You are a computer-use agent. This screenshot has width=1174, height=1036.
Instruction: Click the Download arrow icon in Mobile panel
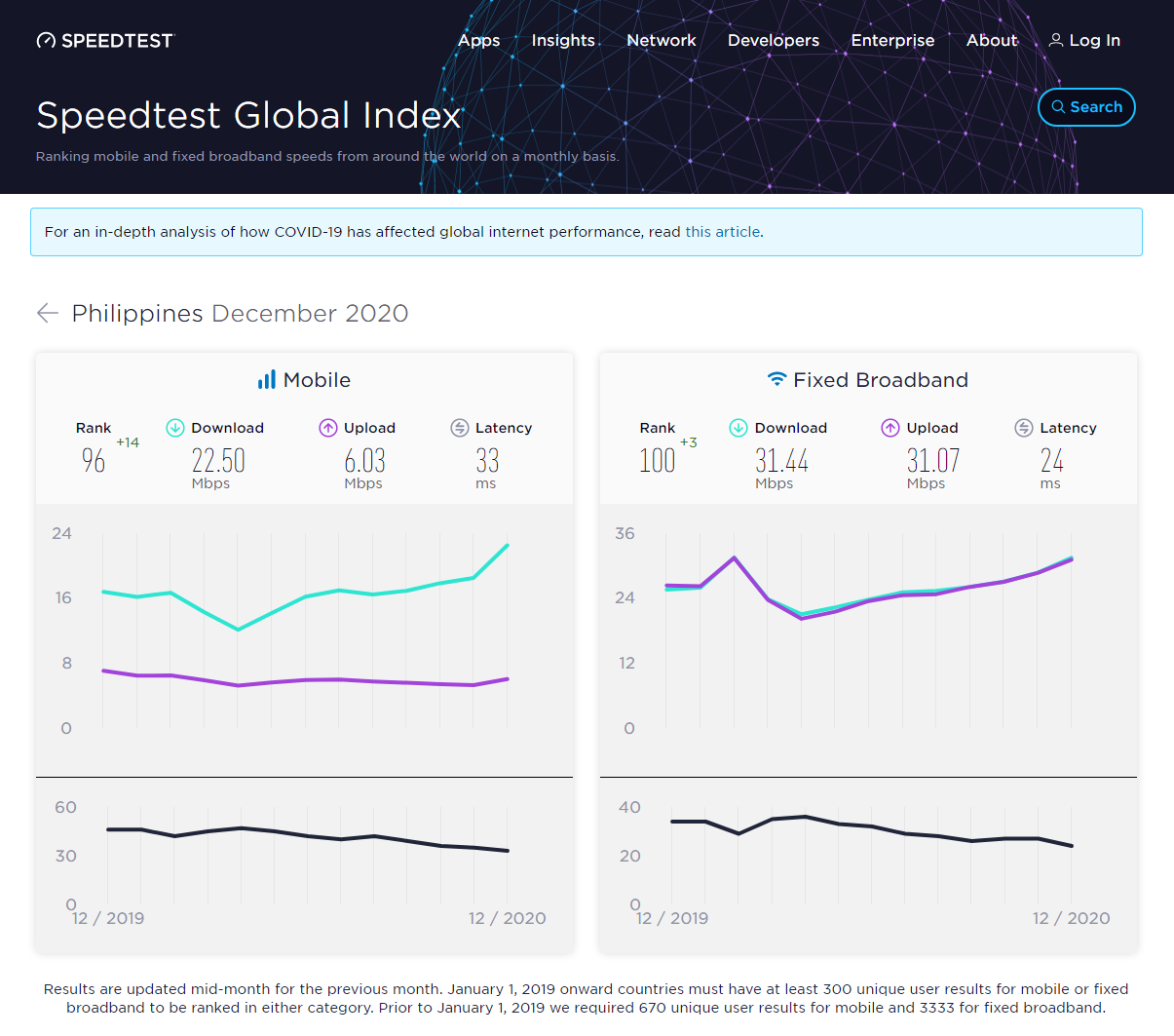(175, 427)
